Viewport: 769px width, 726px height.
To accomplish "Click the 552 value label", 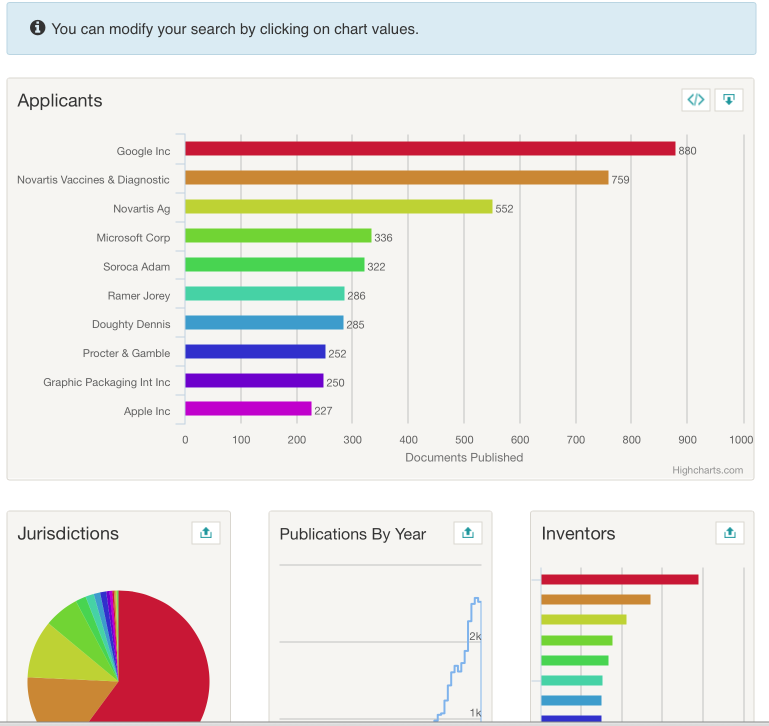I will pos(504,209).
